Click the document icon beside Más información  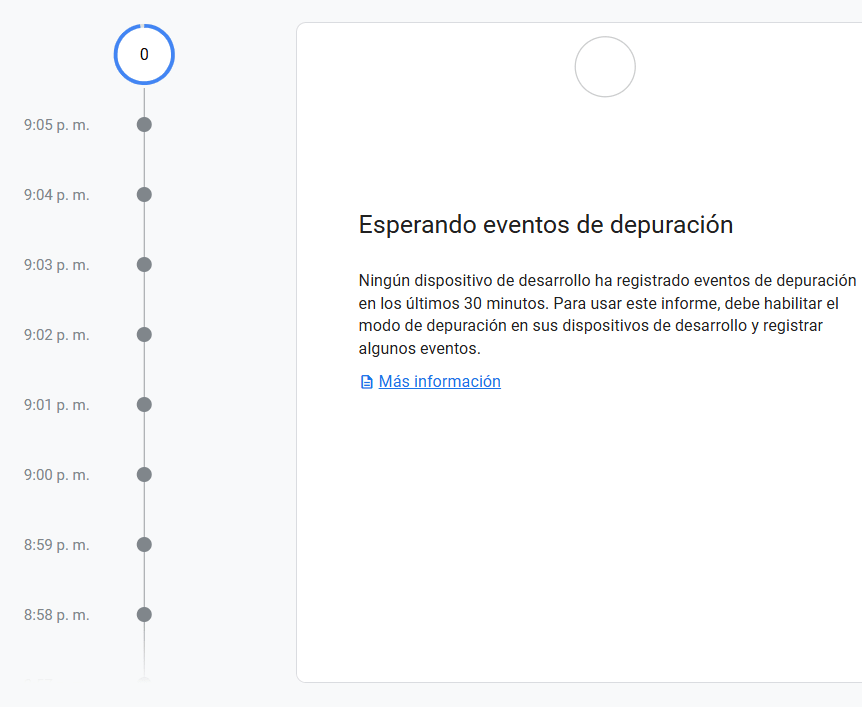pos(366,382)
